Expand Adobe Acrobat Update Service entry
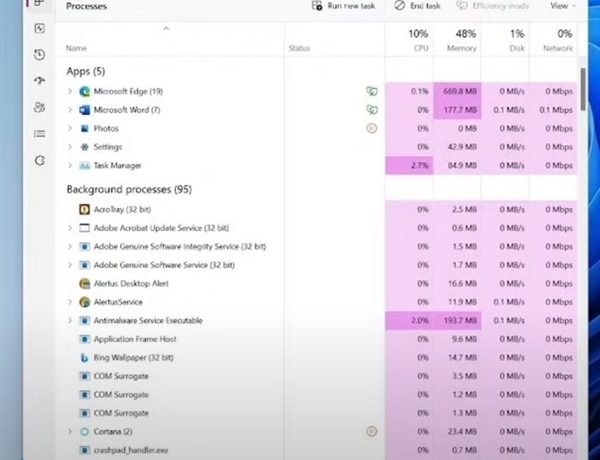This screenshot has height=460, width=600. coord(70,228)
